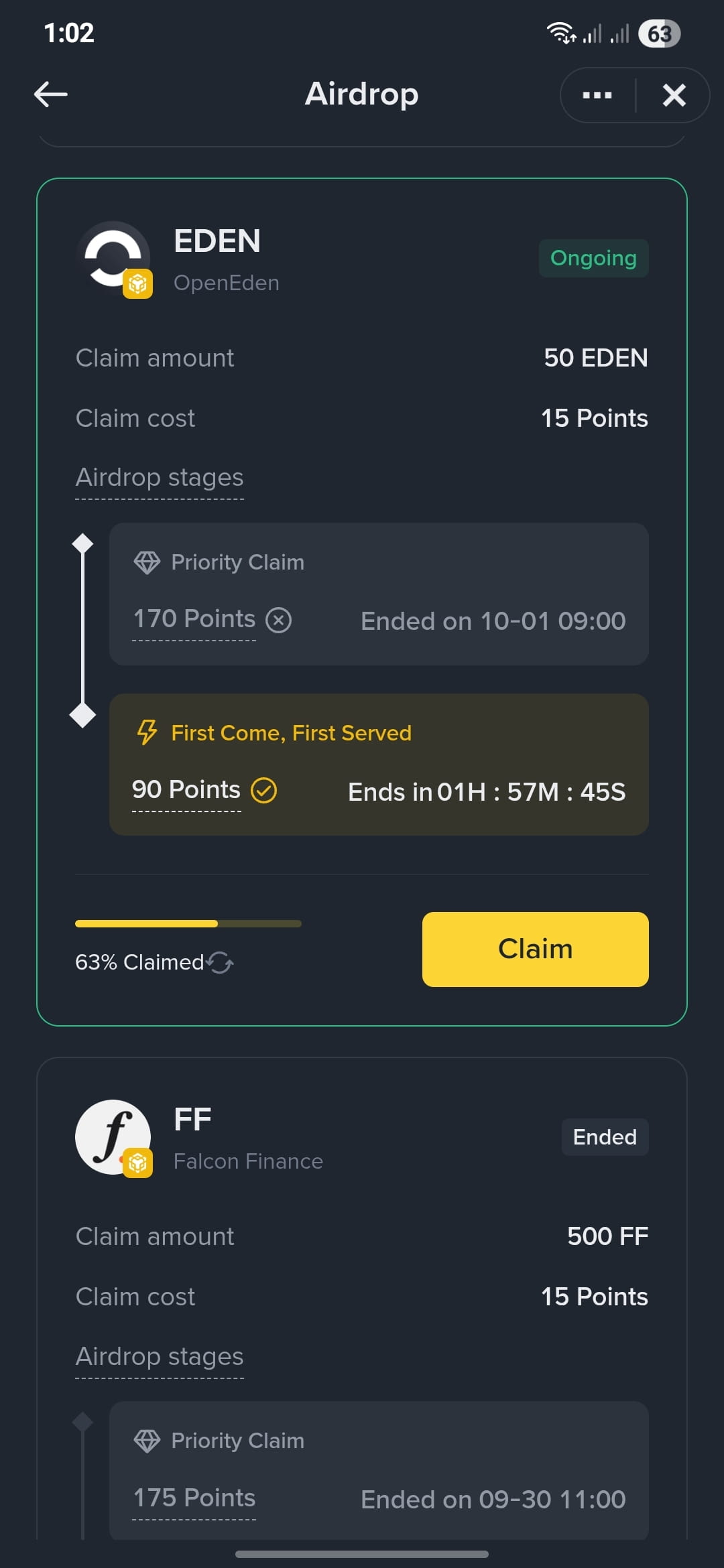Open 175 Points threshold details
The width and height of the screenshot is (724, 1568).
(194, 1498)
